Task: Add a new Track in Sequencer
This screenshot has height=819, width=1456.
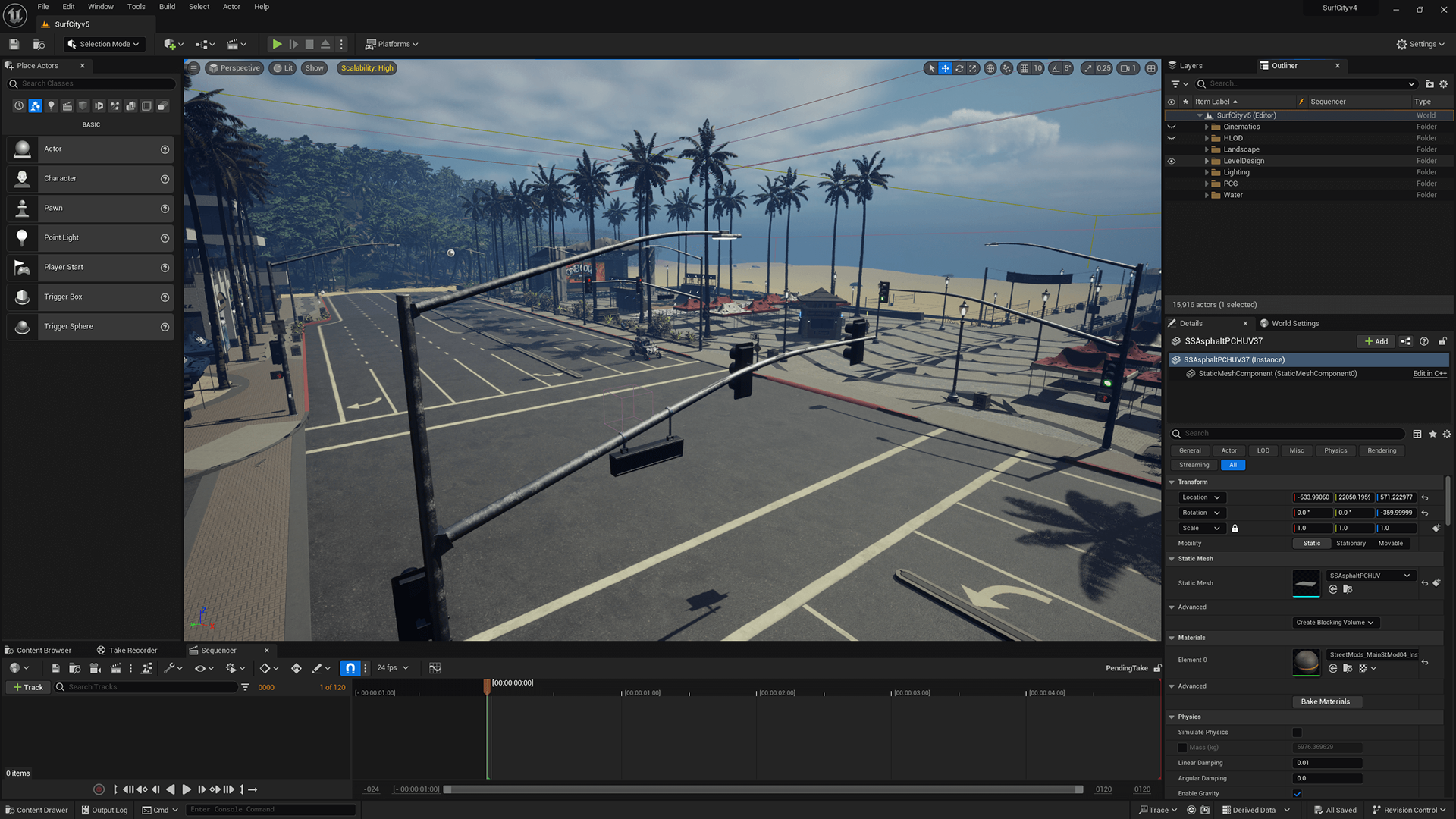Action: coord(28,688)
